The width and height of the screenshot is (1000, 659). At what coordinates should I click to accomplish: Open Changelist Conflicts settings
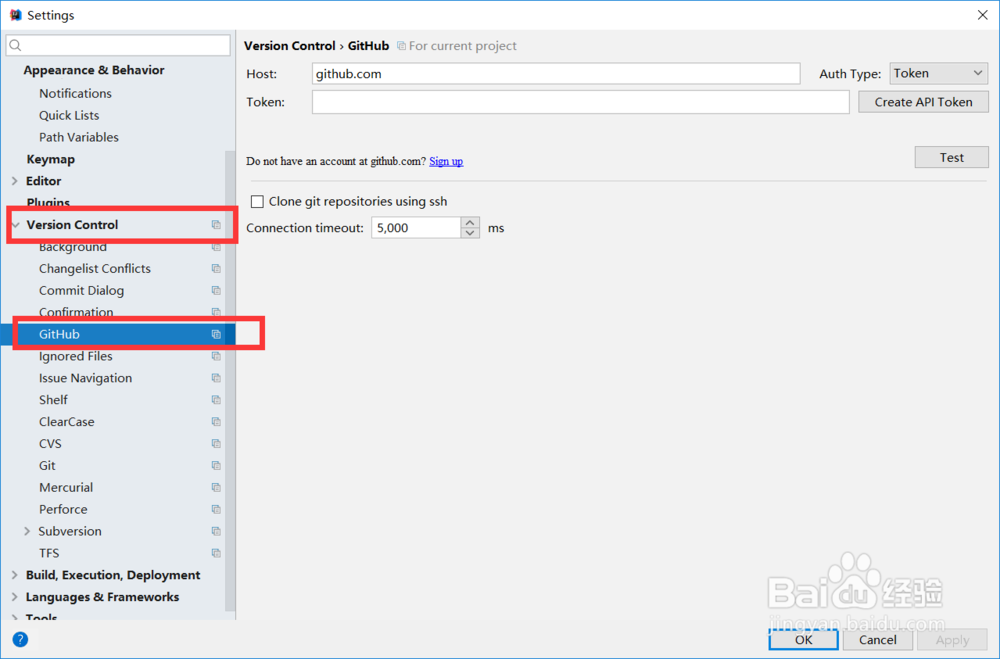tap(94, 269)
